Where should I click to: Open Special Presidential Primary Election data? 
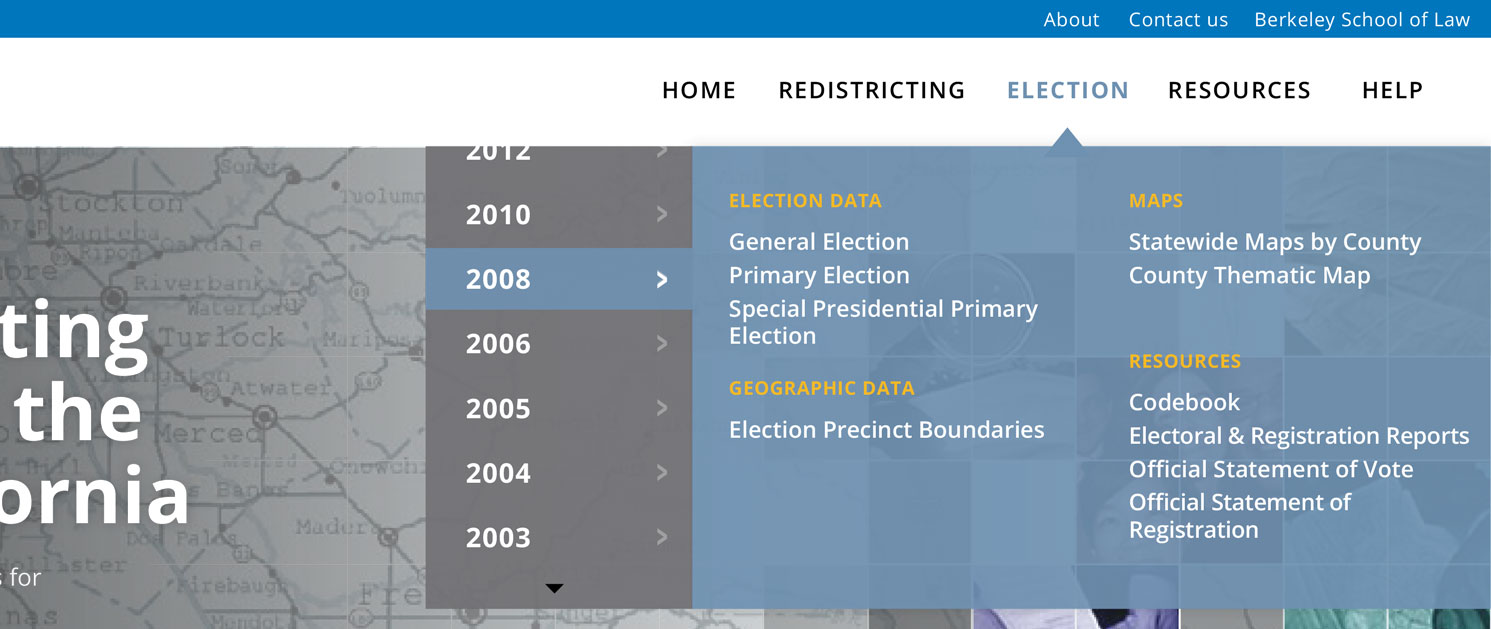click(x=883, y=322)
